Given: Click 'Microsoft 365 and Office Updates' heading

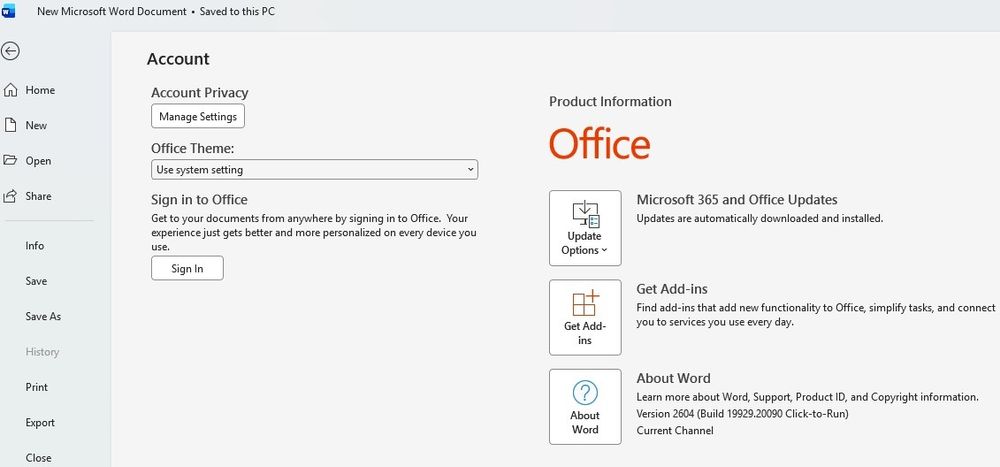Looking at the screenshot, I should point(737,200).
